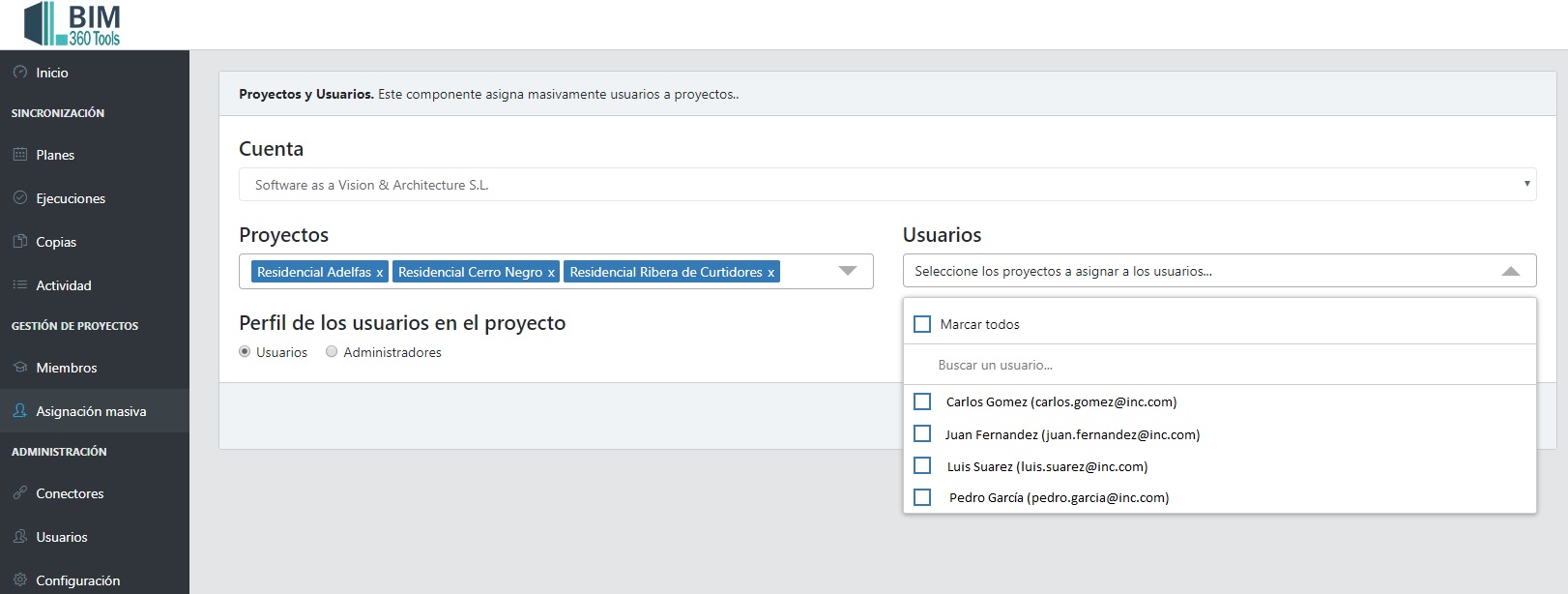Click the Configuración gear icon
1568x594 pixels.
point(20,580)
